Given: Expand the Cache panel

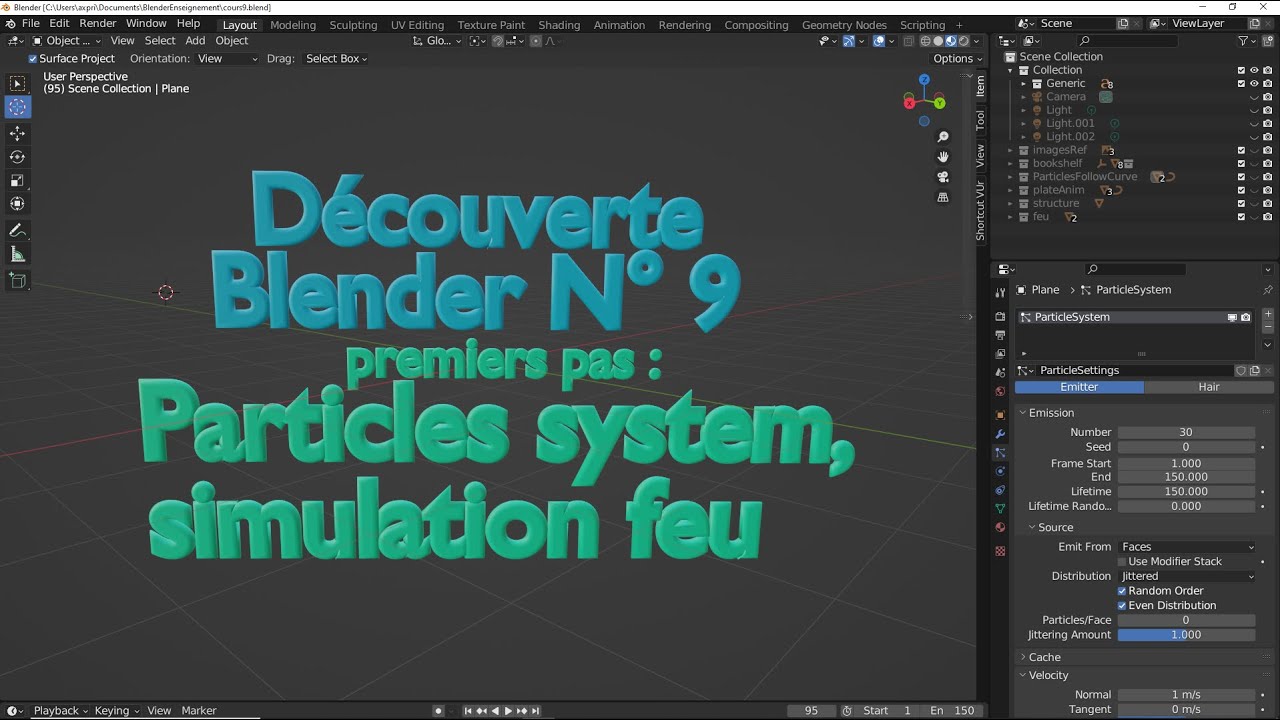Looking at the screenshot, I should click(1045, 657).
